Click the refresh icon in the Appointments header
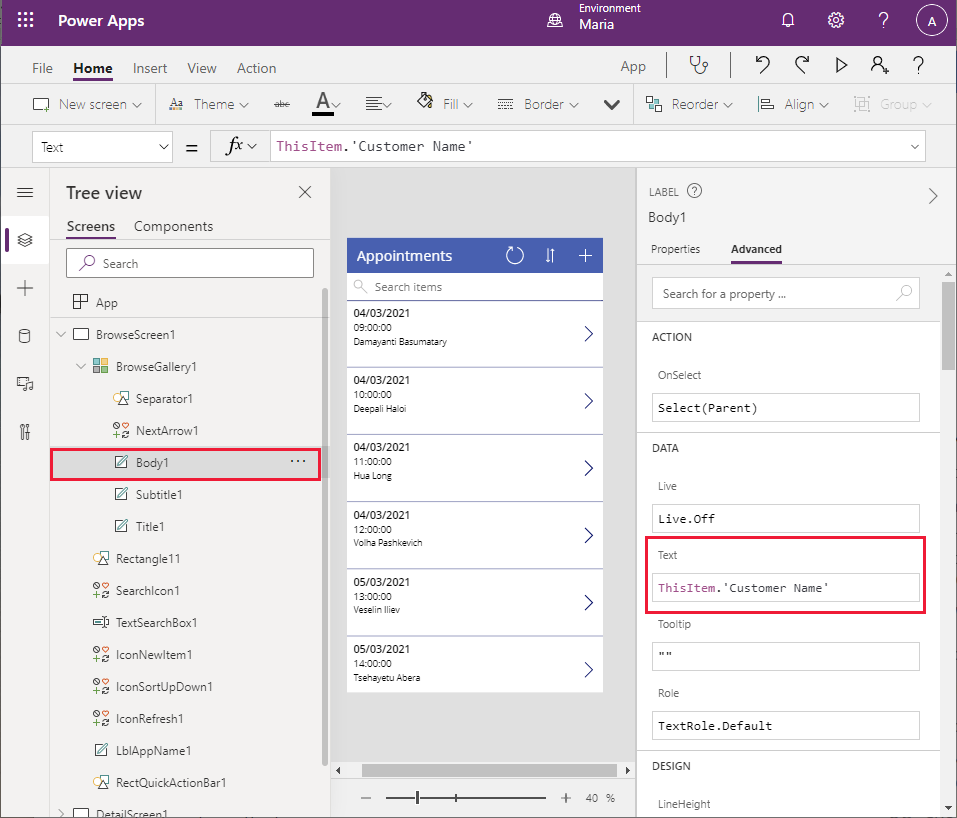Image resolution: width=957 pixels, height=818 pixels. [x=515, y=256]
